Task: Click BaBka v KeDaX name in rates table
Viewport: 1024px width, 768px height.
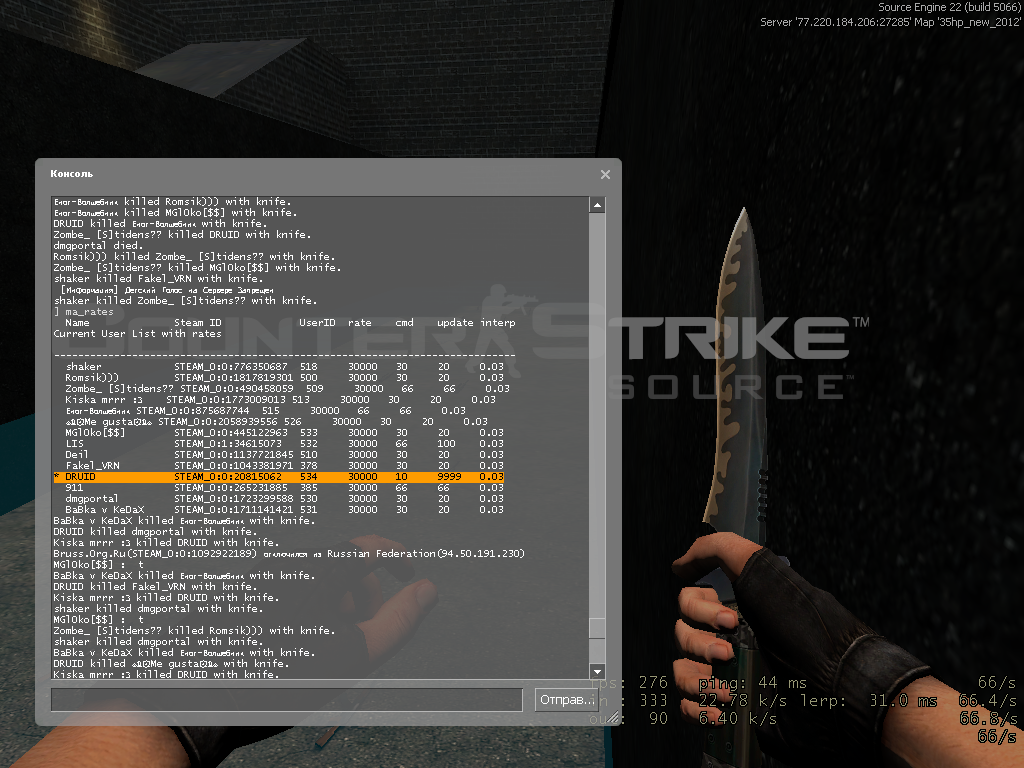Action: (104, 510)
